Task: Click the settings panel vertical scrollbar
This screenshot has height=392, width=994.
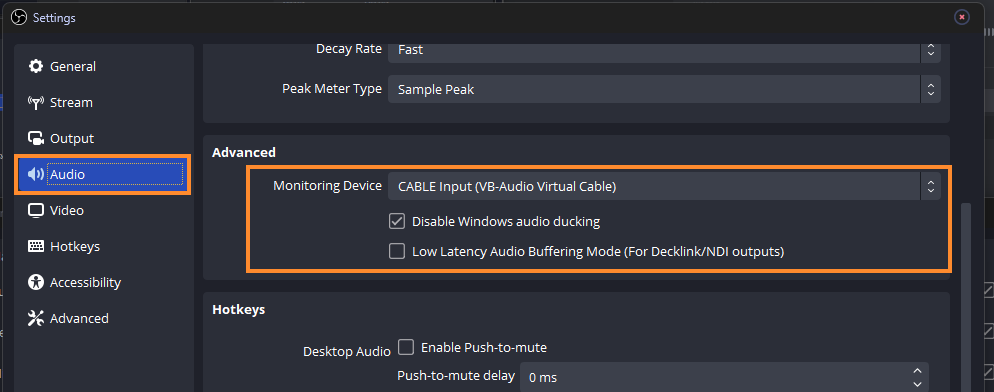Action: pyautogui.click(x=965, y=298)
